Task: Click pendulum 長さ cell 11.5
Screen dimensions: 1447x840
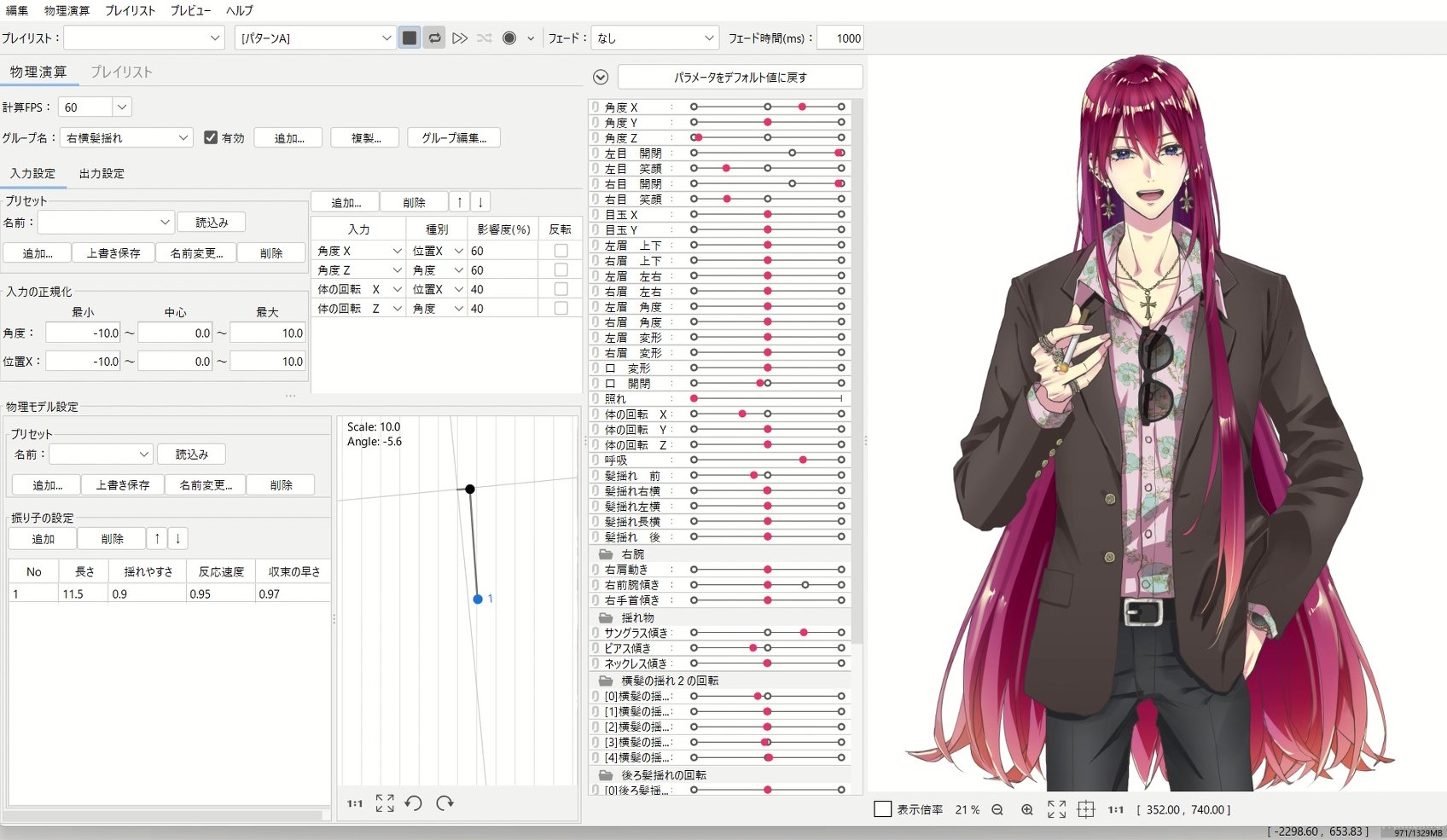Action: (x=84, y=594)
